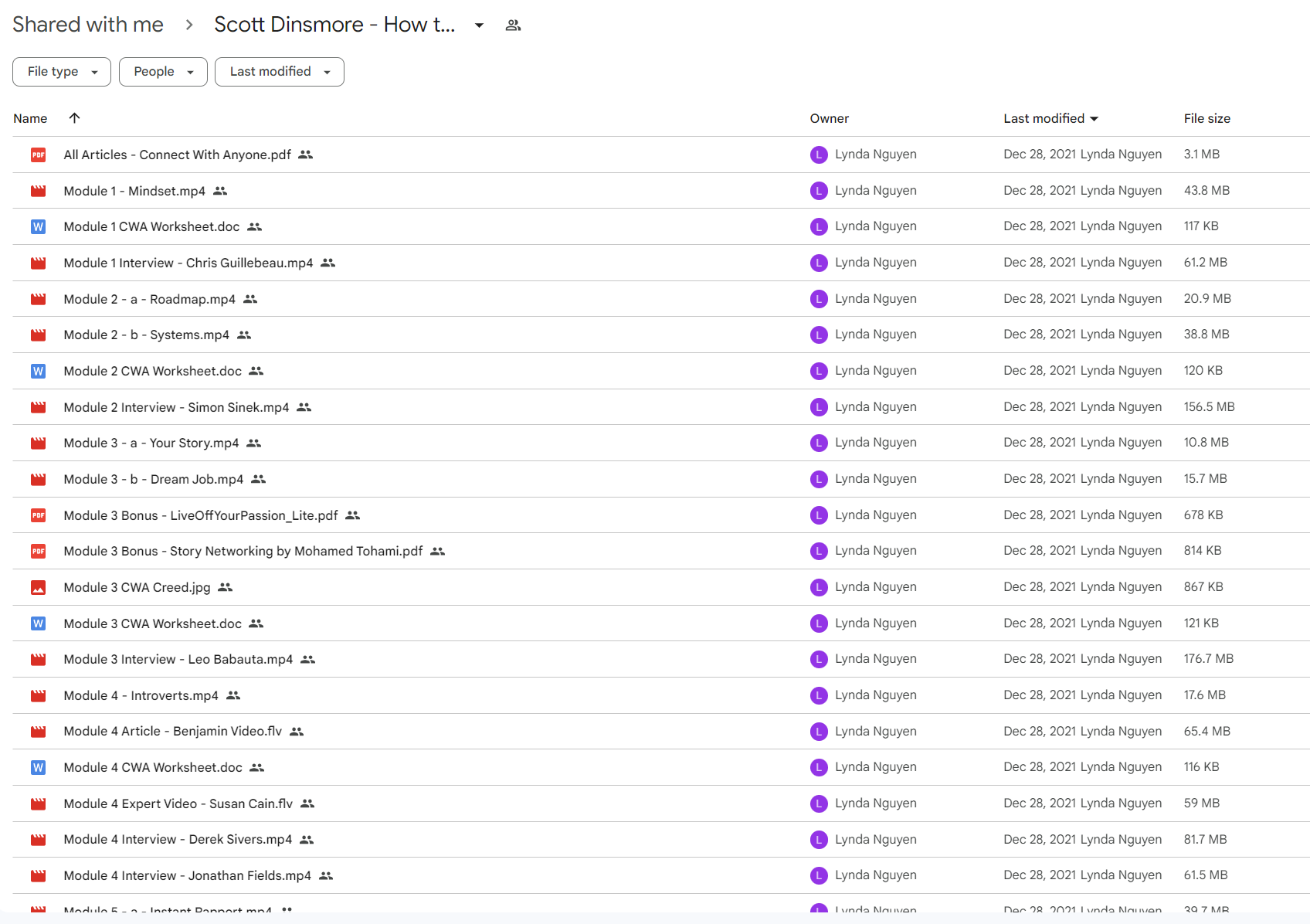Click shared-people icon beside Module 2 - b - Systems

tap(244, 335)
